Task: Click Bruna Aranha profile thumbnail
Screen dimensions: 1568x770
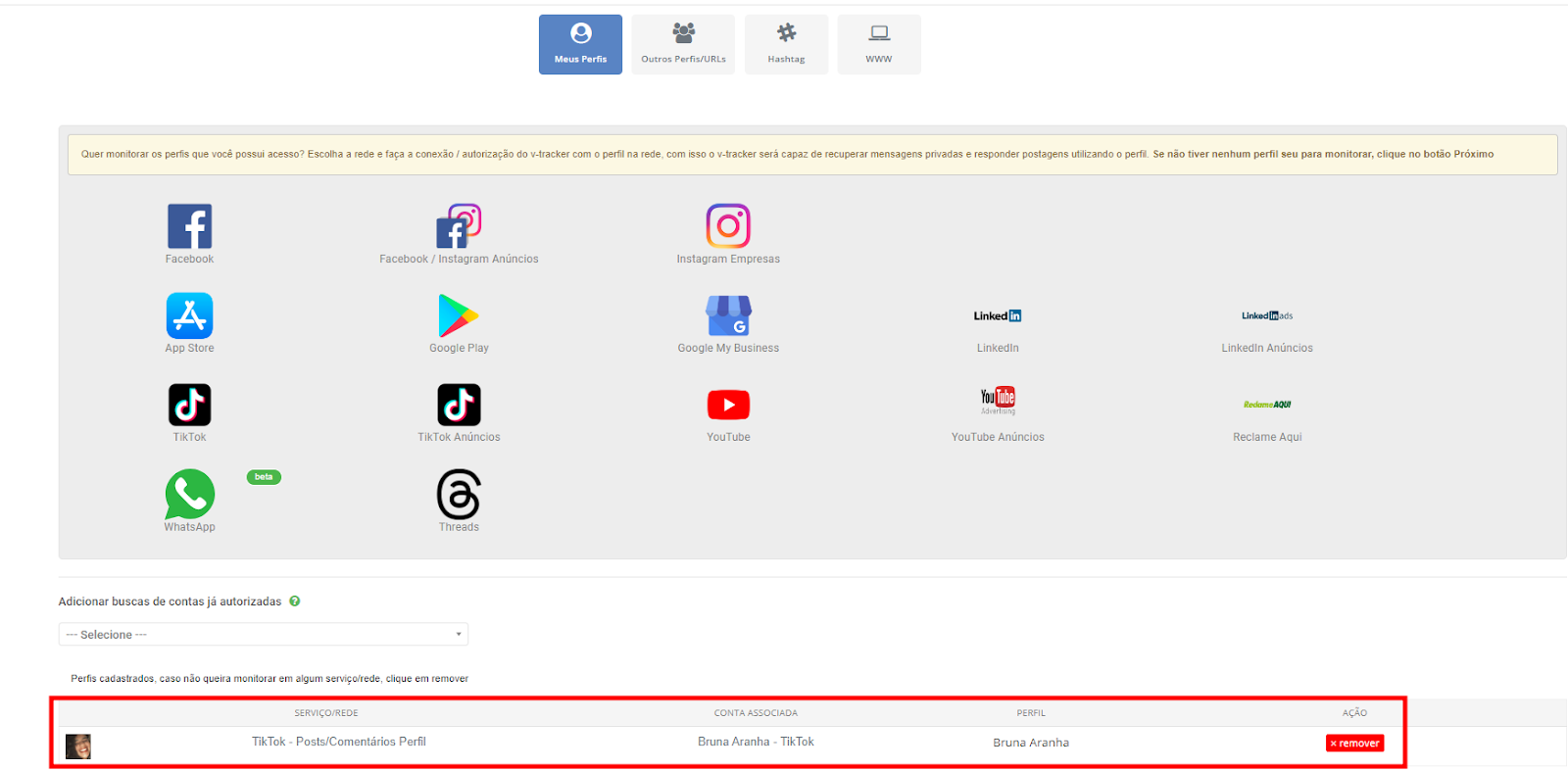Action: pyautogui.click(x=78, y=746)
